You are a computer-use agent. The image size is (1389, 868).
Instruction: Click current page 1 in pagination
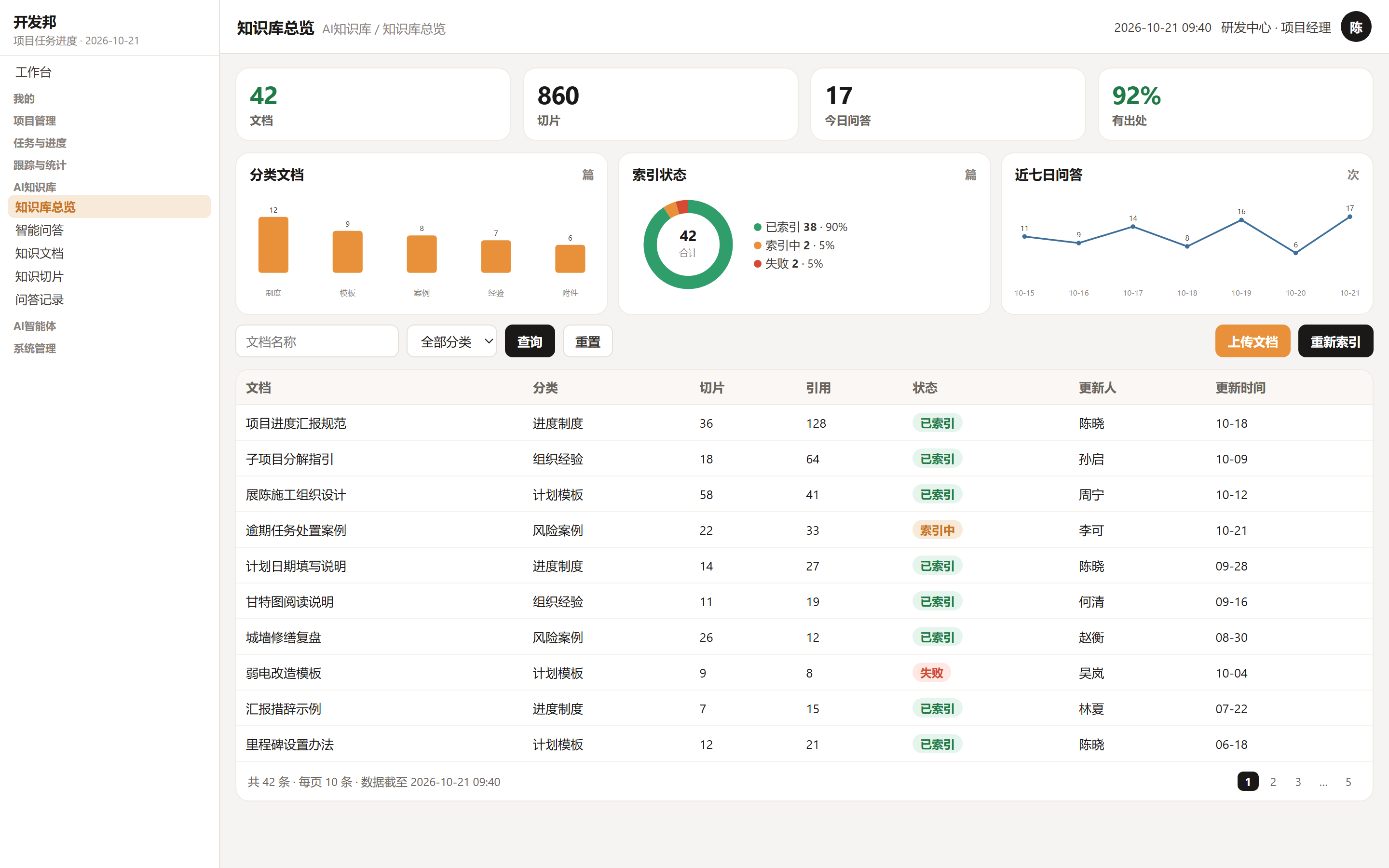point(1248,782)
